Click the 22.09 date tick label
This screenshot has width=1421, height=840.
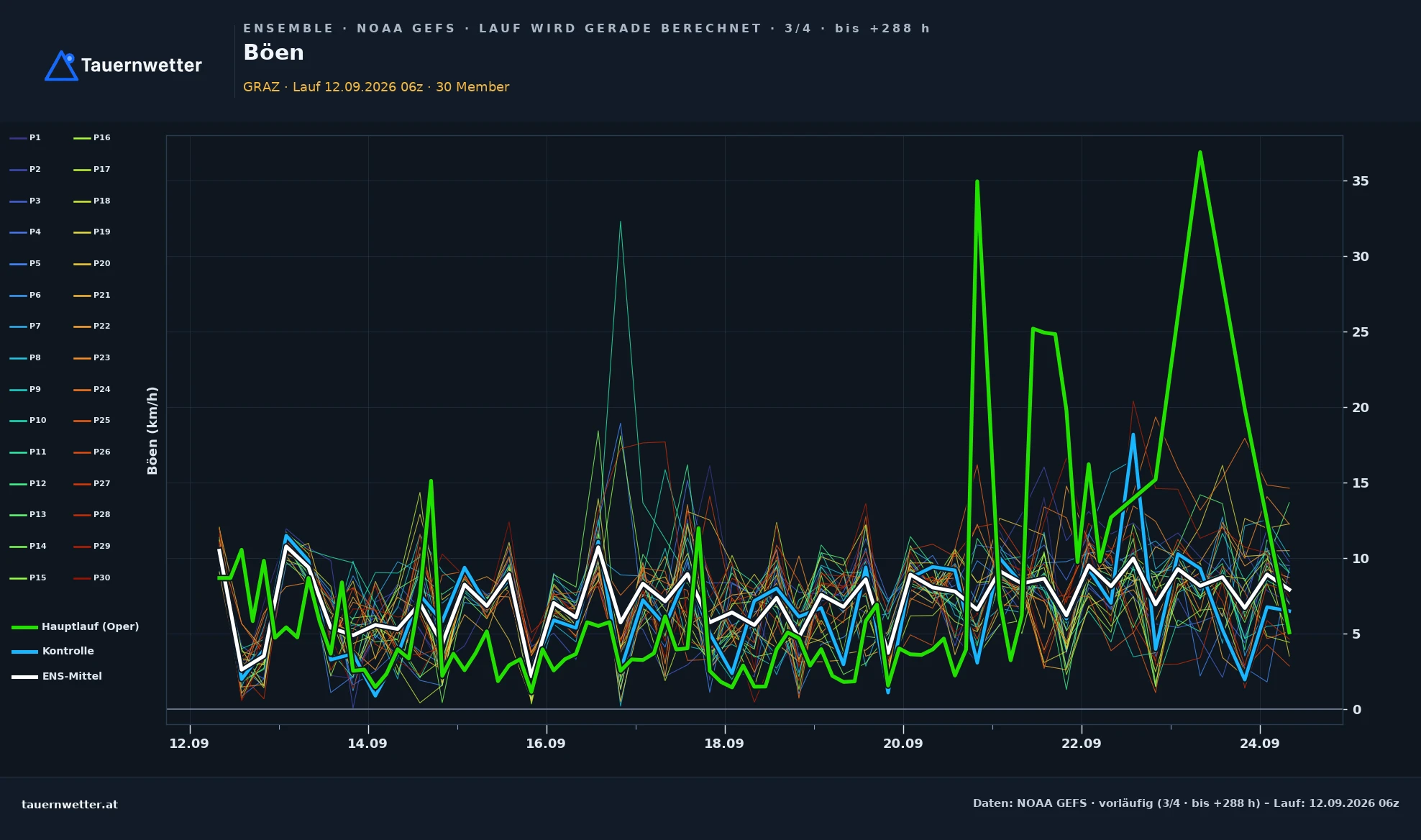coord(1082,744)
